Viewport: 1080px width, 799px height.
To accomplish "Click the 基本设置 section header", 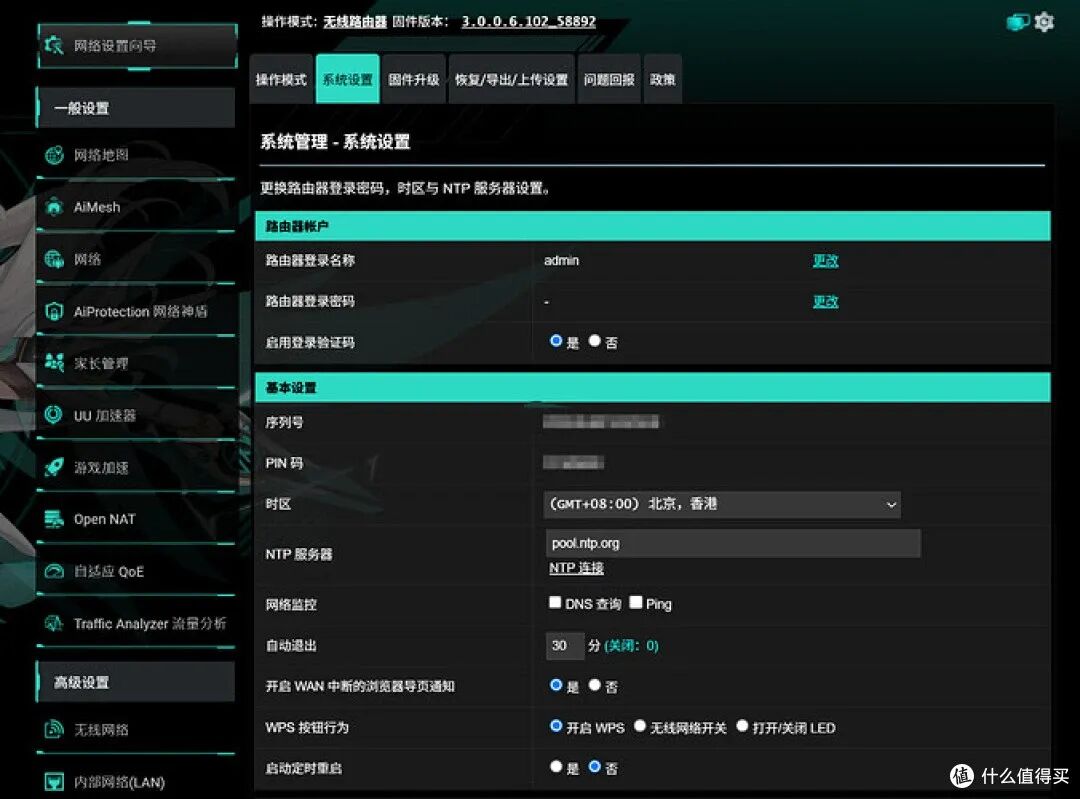I will (x=652, y=387).
